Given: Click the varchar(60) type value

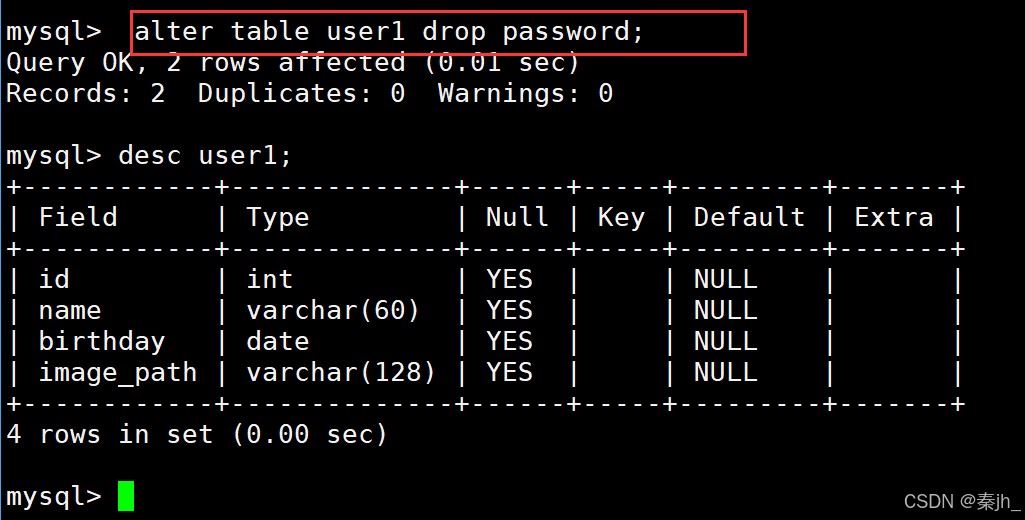Looking at the screenshot, I should pos(333,311).
